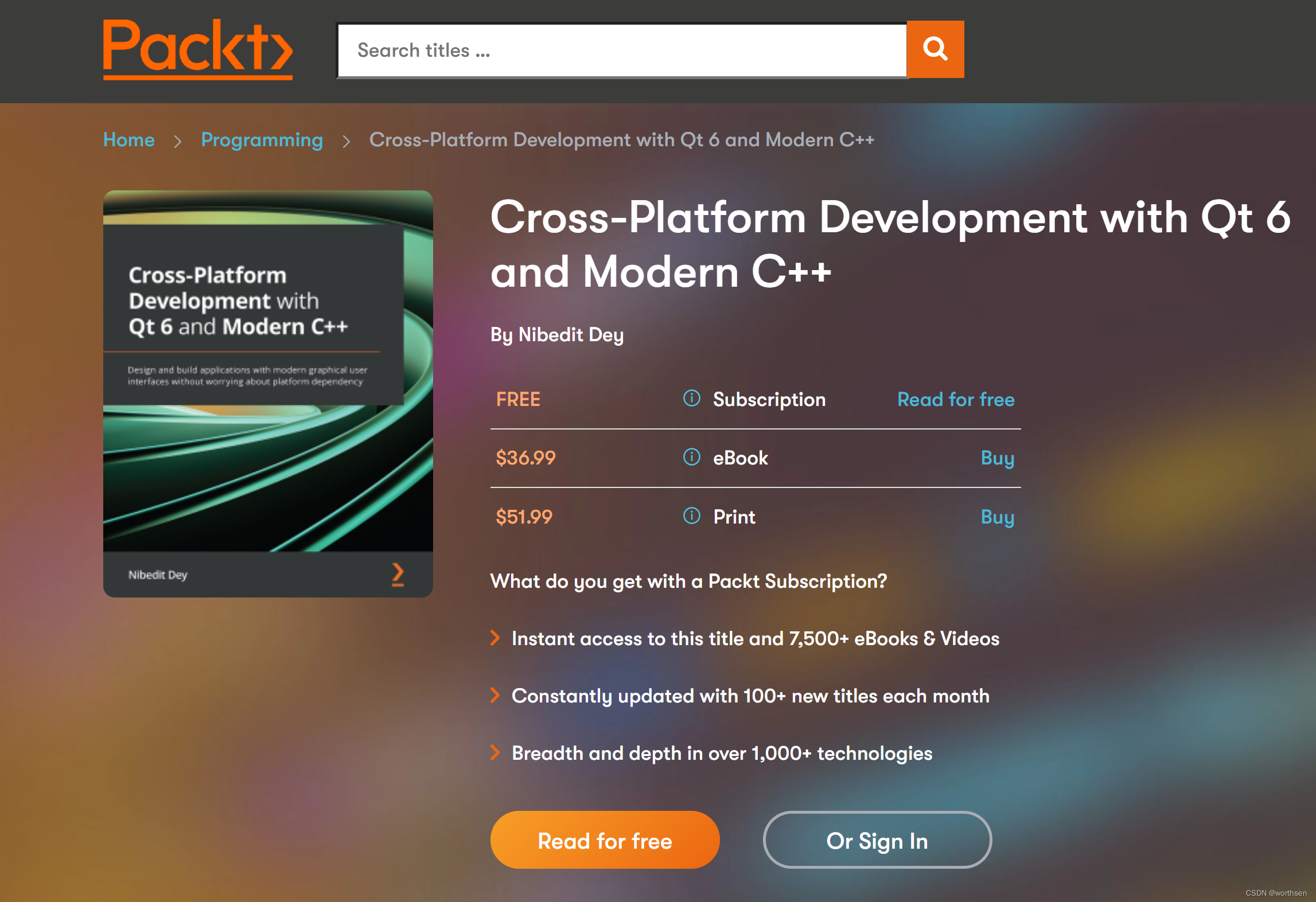The width and height of the screenshot is (1316, 902).
Task: Click info icon next to Subscription
Action: pyautogui.click(x=691, y=398)
